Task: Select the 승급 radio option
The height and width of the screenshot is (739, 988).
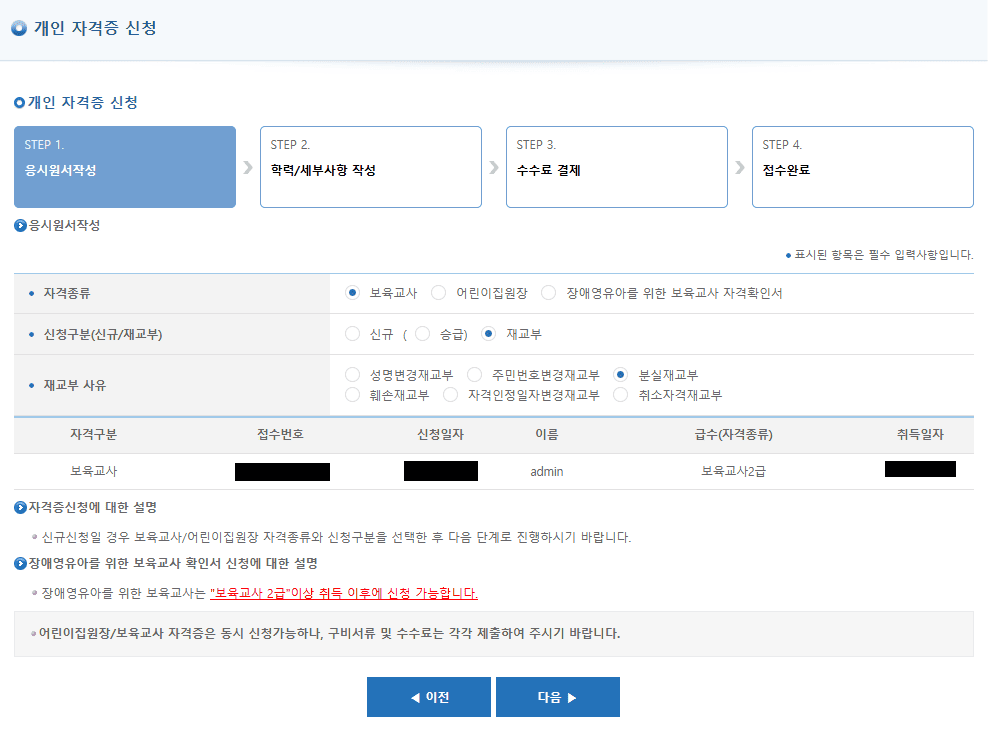Action: 422,334
